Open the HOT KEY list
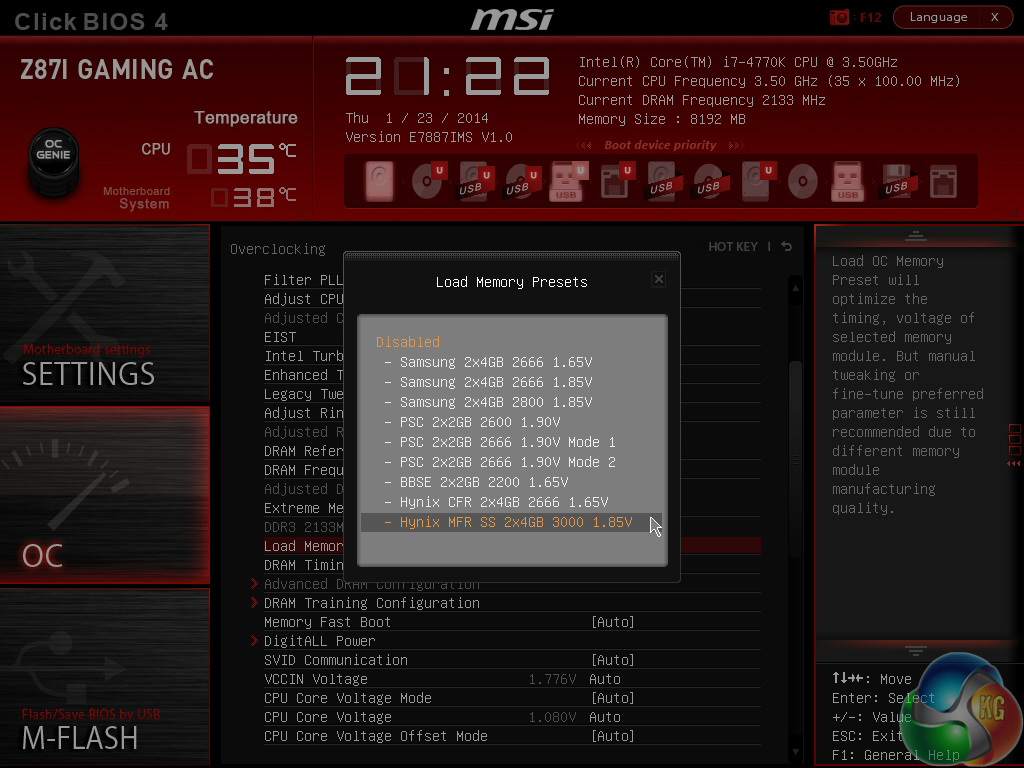 click(733, 247)
